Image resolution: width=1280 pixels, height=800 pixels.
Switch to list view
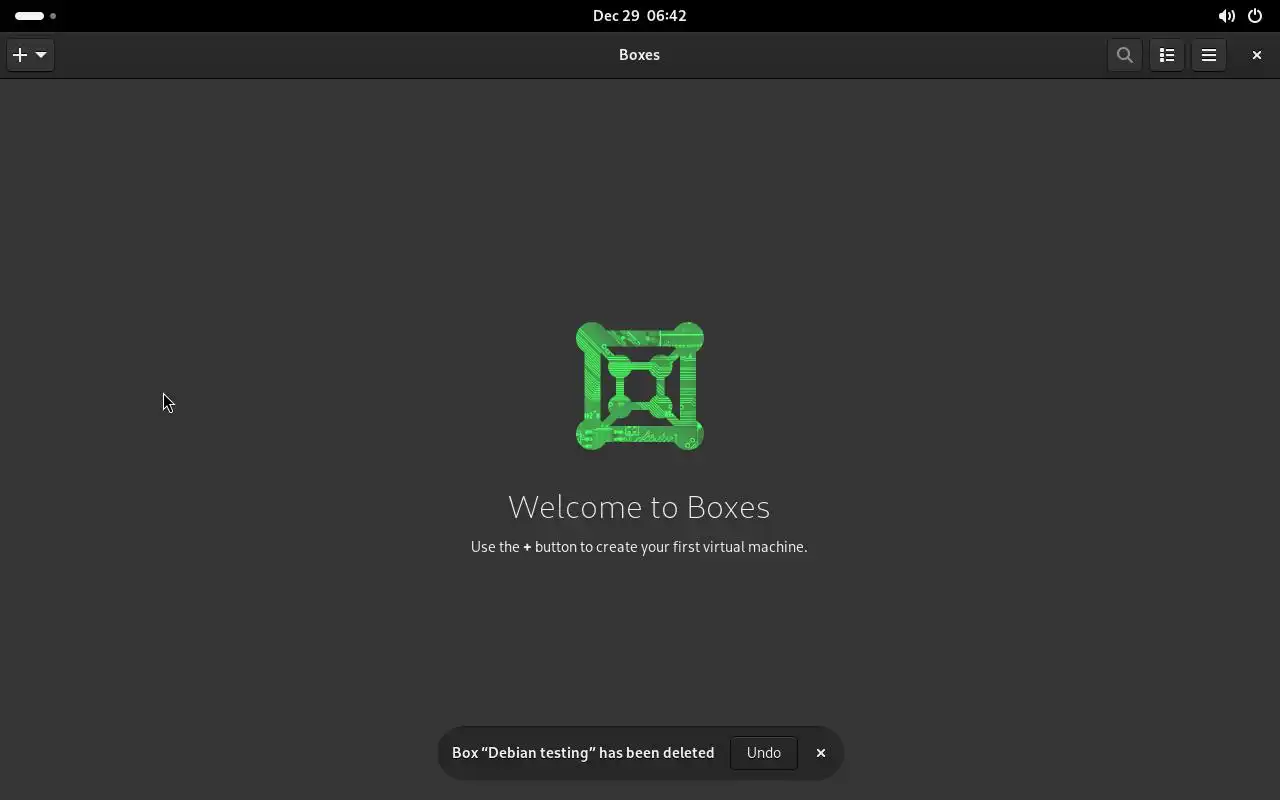coord(1167,55)
